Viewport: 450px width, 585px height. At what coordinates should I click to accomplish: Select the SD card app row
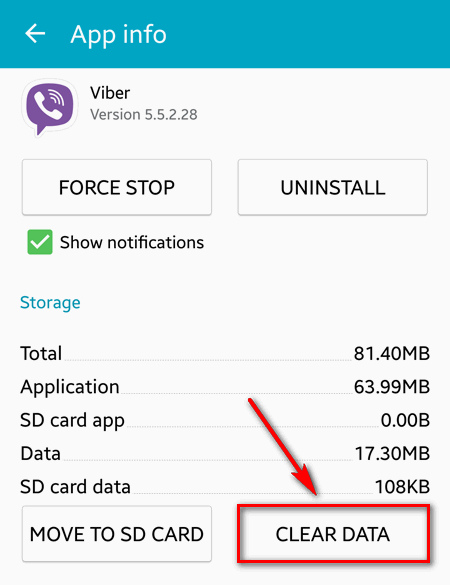tap(225, 420)
